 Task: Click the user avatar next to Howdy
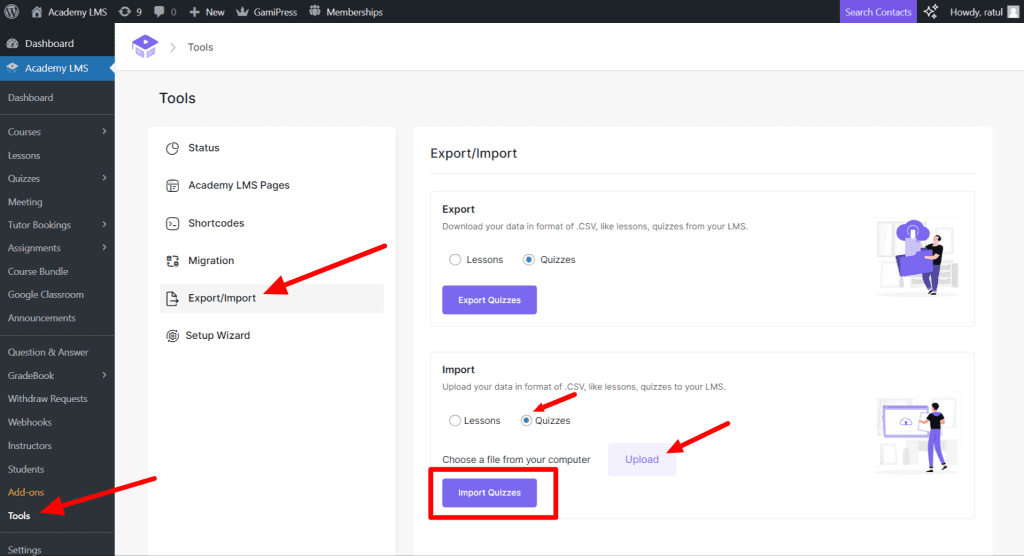(1014, 12)
